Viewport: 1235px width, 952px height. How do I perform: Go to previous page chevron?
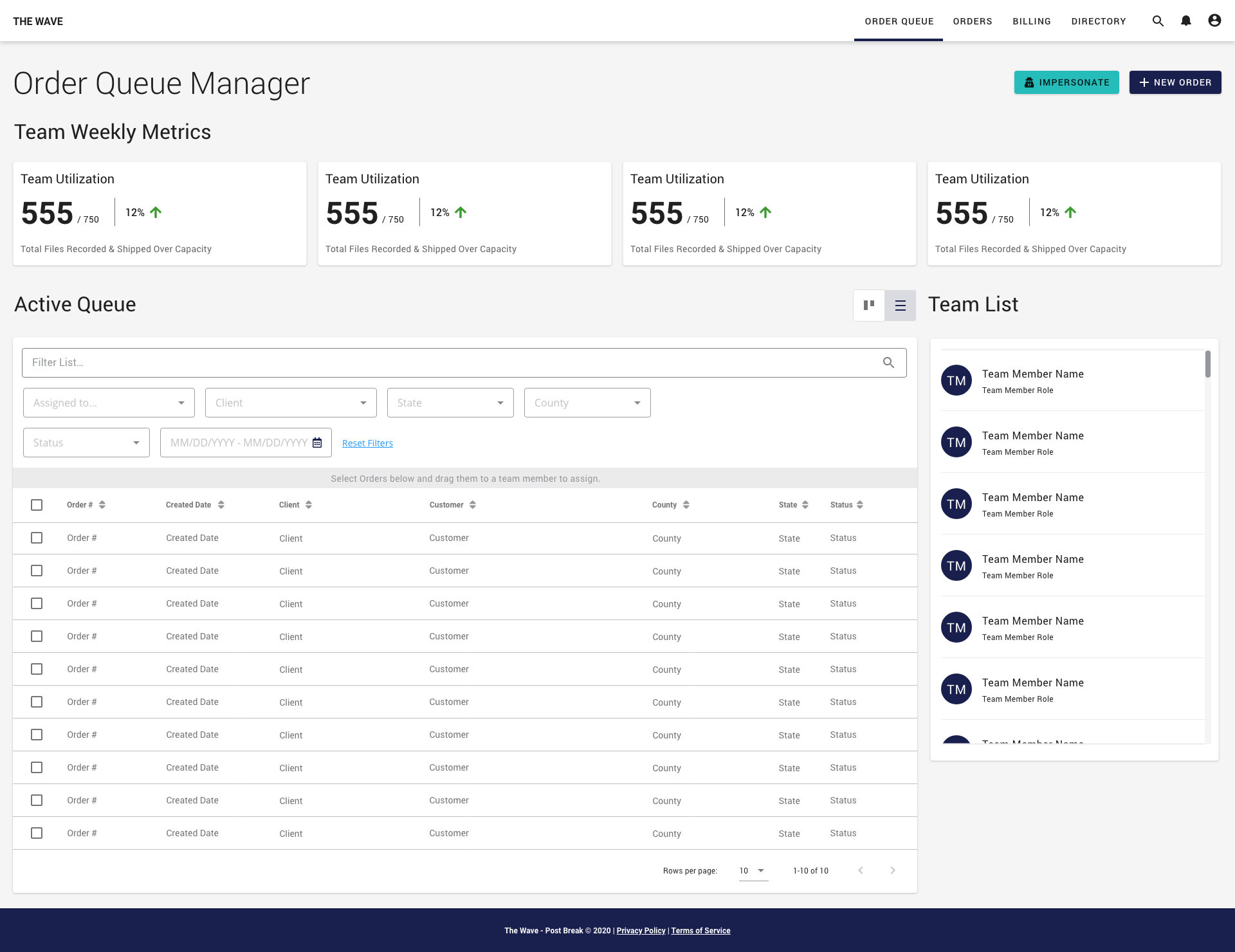click(861, 870)
